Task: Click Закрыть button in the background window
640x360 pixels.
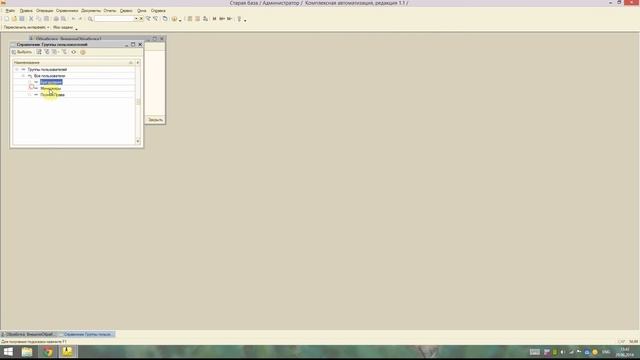Action: pos(155,120)
